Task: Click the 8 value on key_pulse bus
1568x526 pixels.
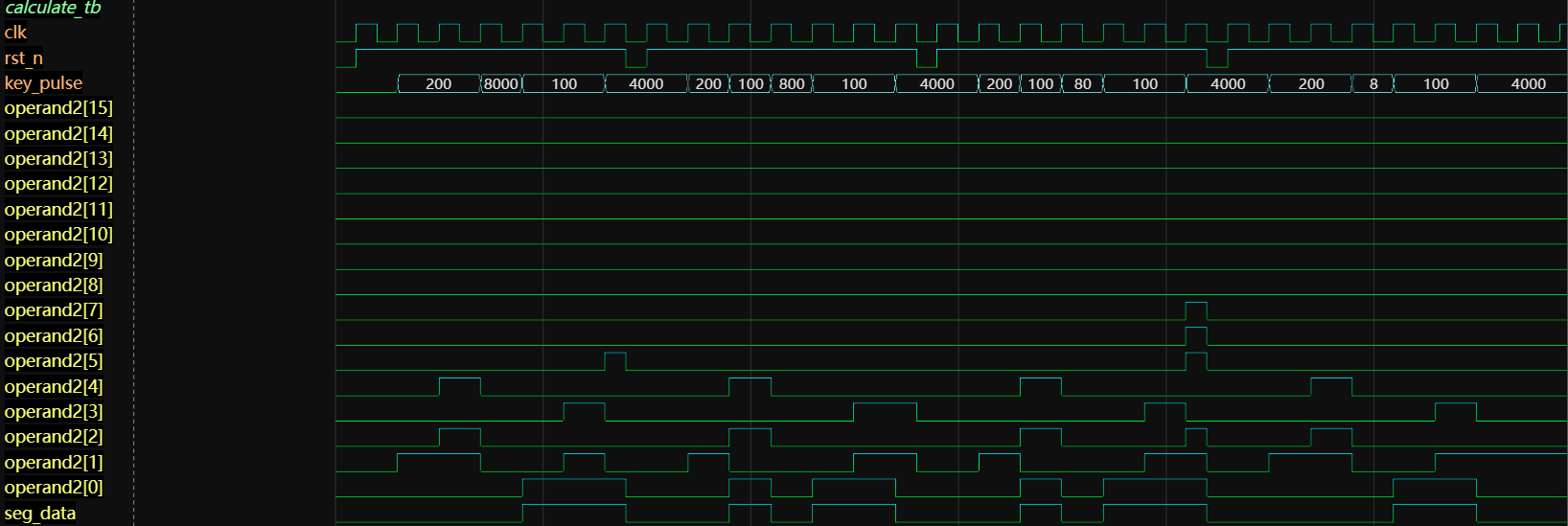Action: (1373, 84)
